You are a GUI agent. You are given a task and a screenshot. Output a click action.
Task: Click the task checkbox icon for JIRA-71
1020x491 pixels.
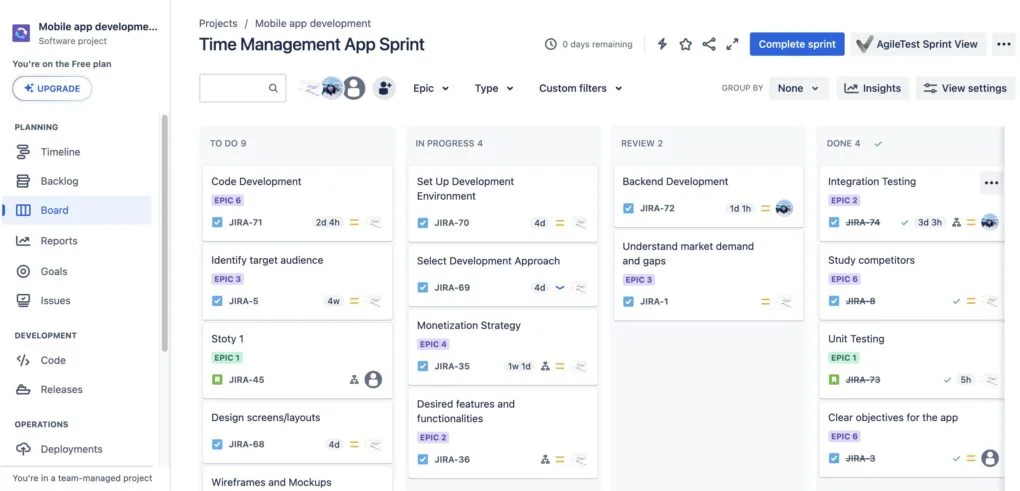pyautogui.click(x=217, y=222)
